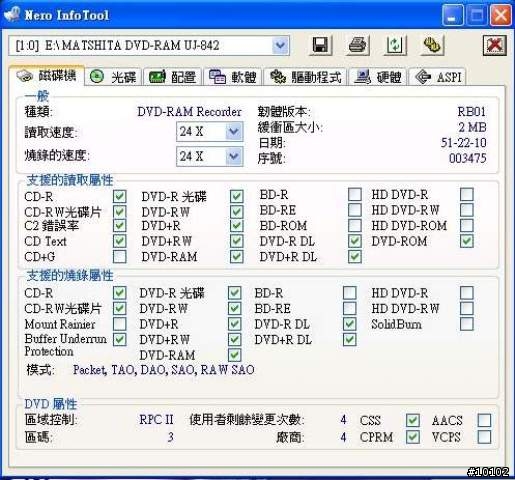Viewport: 515px width, 480px height.
Task: Toggle C2 錯誤率 read checkbox
Action: pos(120,226)
